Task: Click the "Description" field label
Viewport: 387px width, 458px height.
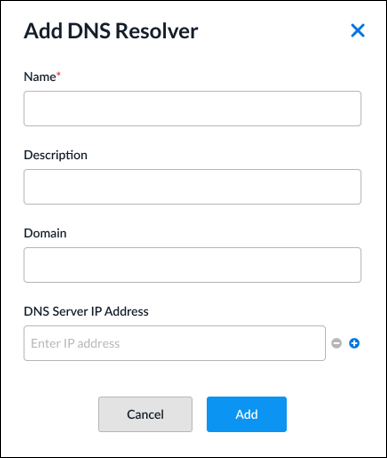Action: coord(56,155)
